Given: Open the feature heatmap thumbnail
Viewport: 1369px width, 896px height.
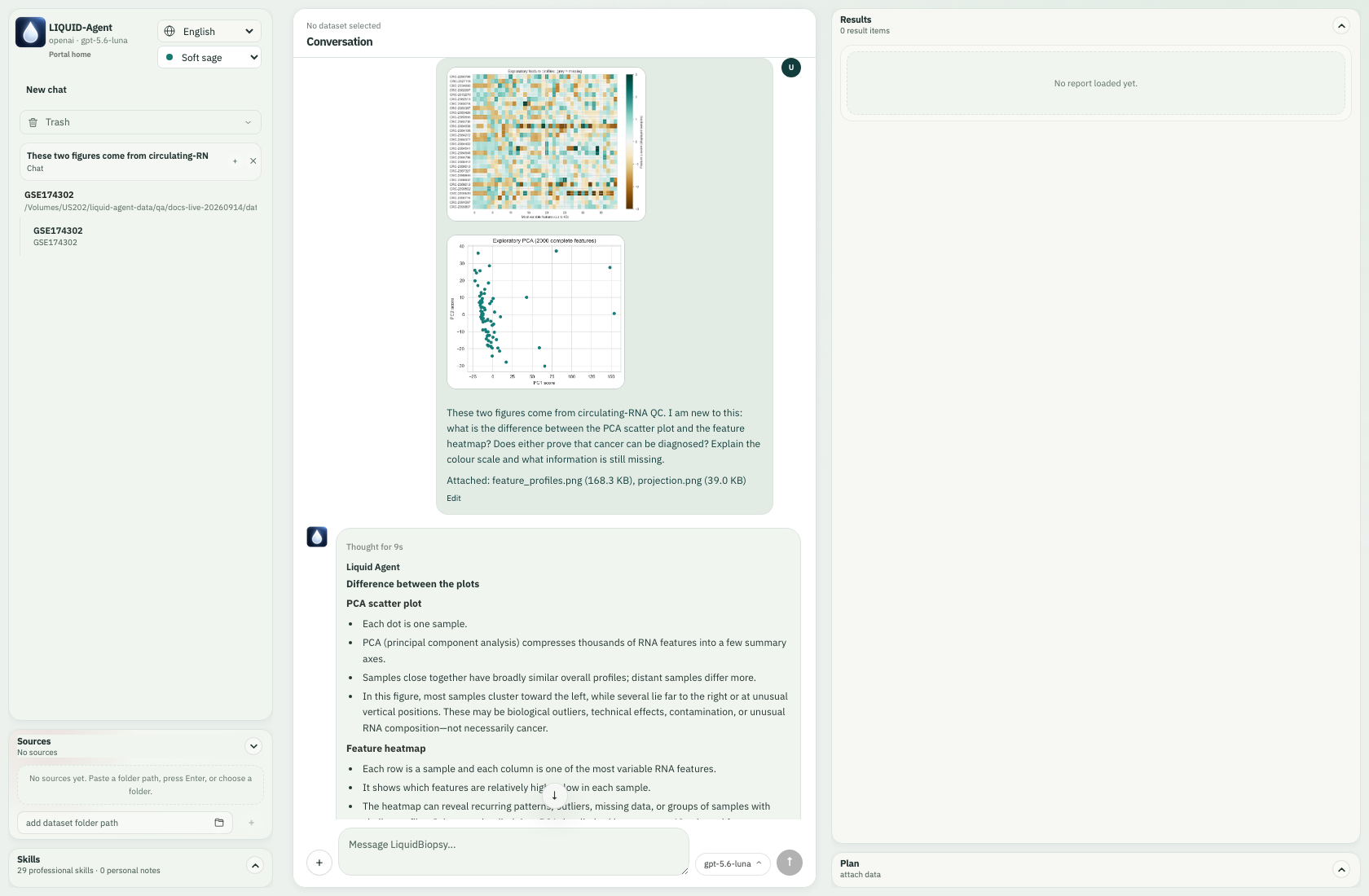Looking at the screenshot, I should point(546,144).
